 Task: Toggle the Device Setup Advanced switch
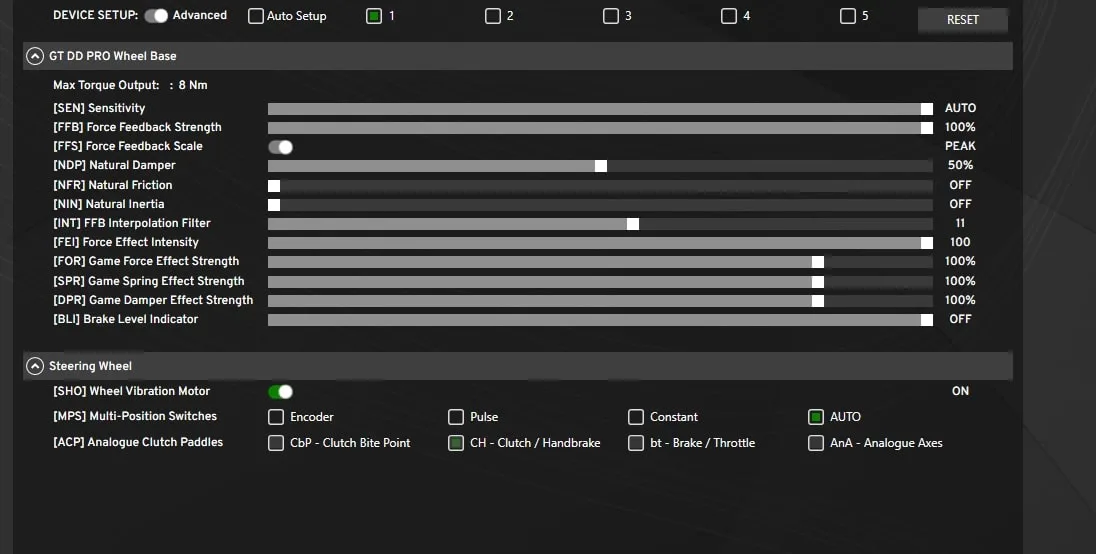(156, 15)
